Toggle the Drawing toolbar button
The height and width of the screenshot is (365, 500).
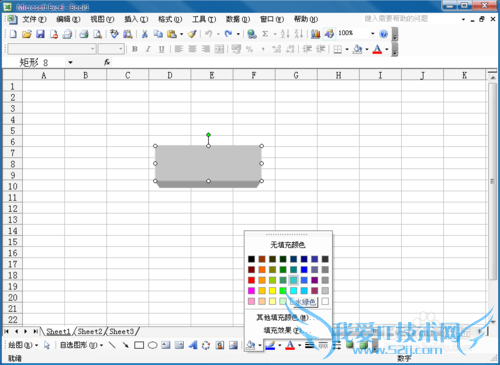(x=329, y=34)
